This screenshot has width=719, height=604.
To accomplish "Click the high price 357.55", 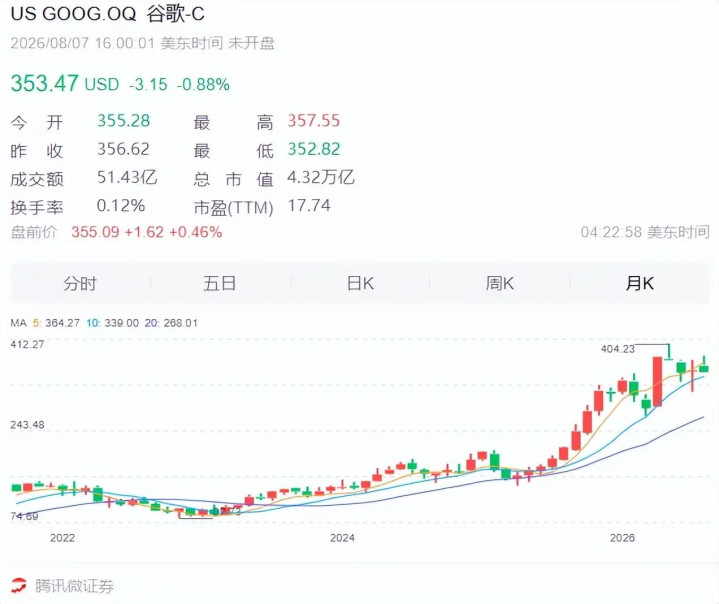I will point(314,121).
